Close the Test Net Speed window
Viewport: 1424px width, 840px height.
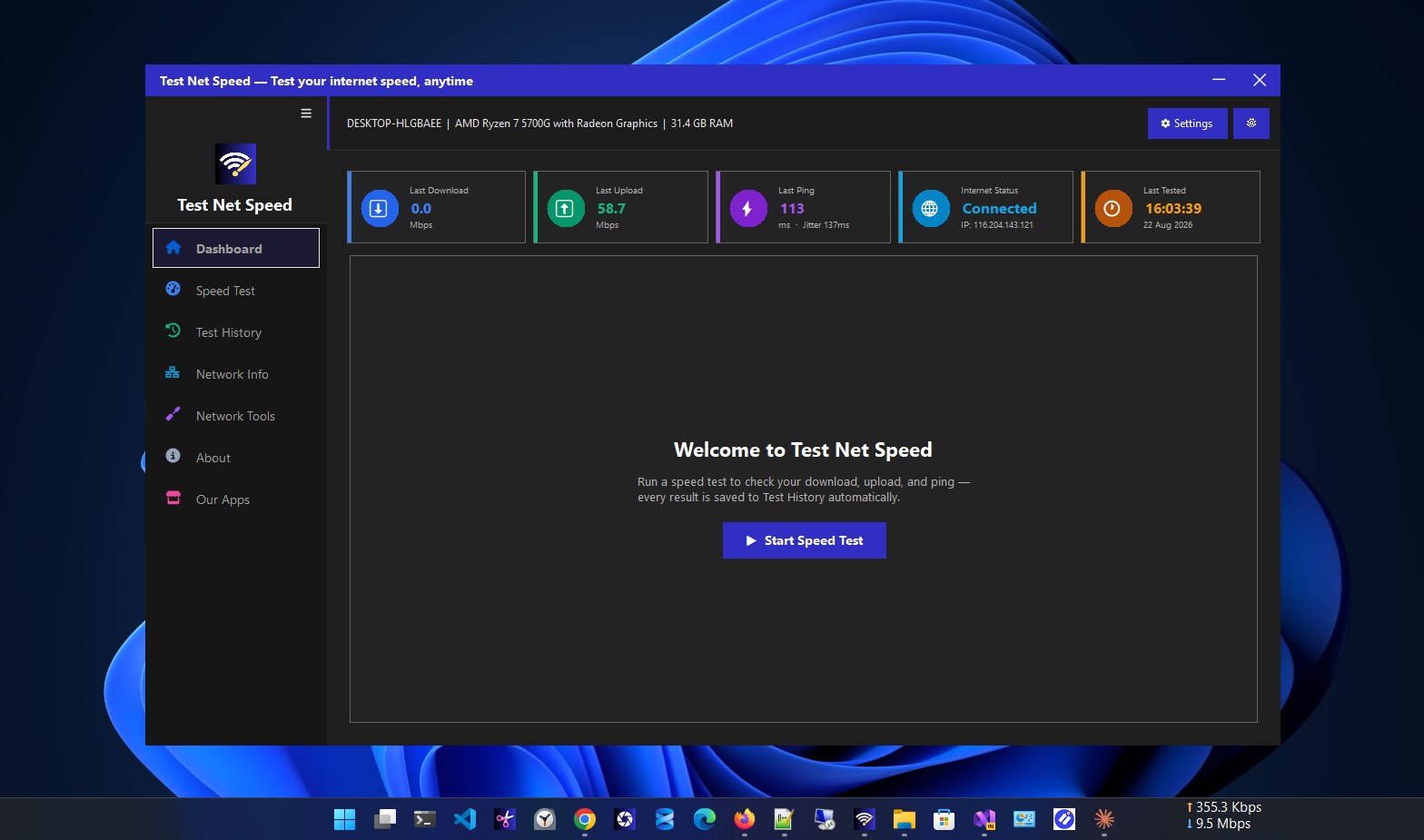tap(1260, 80)
